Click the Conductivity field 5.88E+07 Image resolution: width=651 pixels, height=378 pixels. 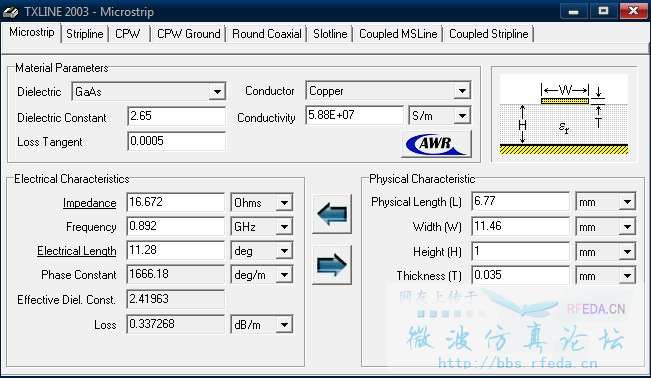click(355, 115)
